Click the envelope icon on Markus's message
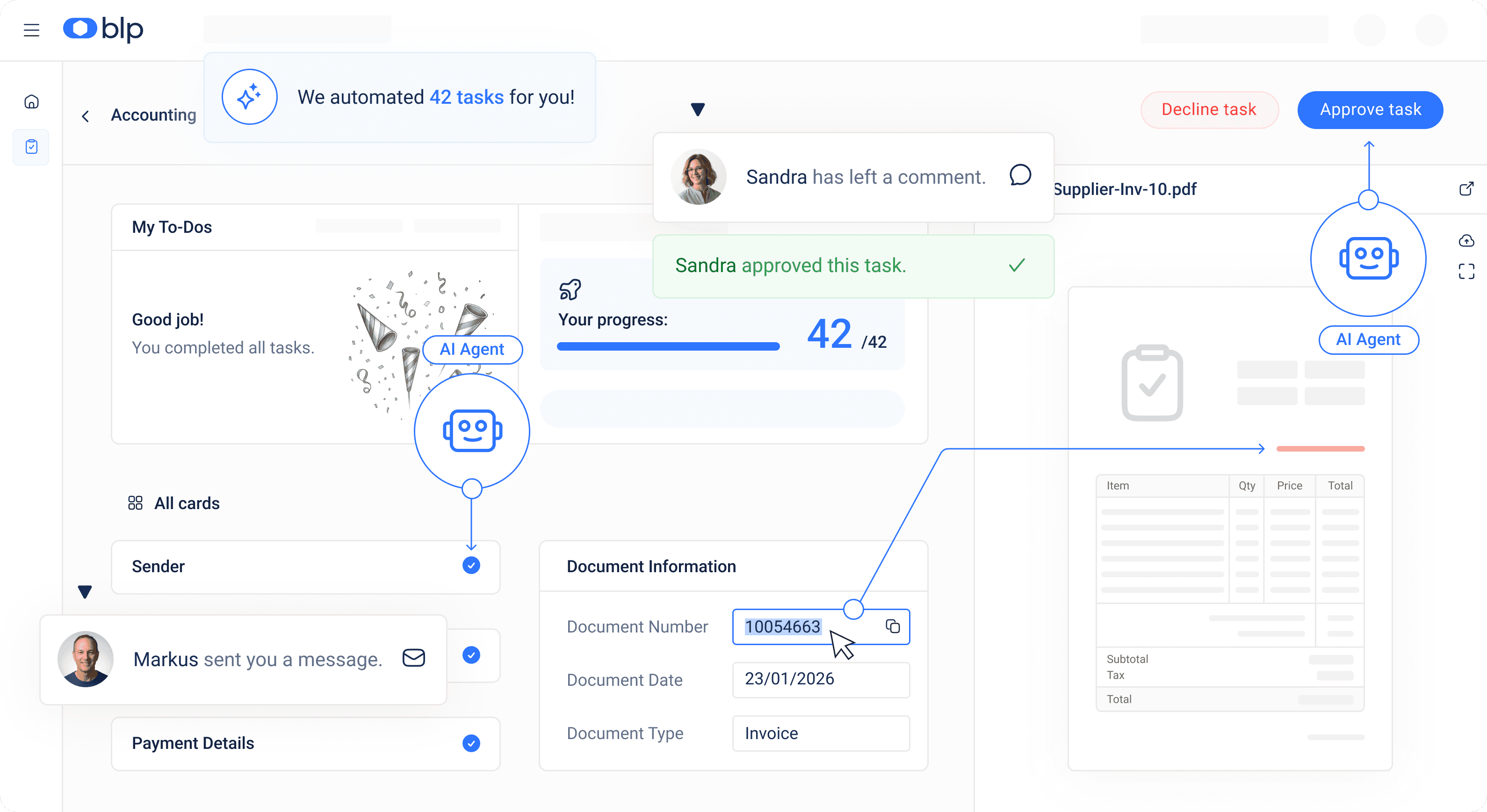This screenshot has height=812, width=1487. pyautogui.click(x=413, y=657)
